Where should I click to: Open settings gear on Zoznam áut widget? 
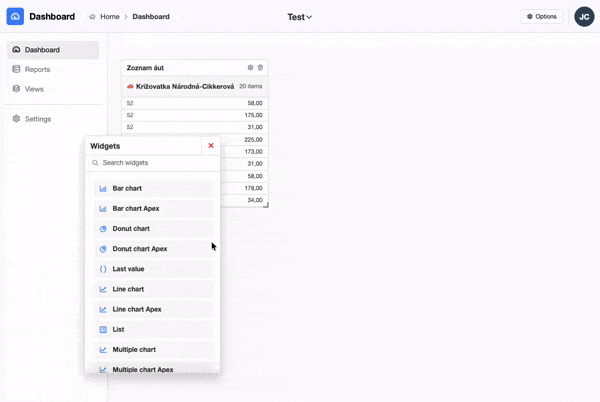pos(250,68)
